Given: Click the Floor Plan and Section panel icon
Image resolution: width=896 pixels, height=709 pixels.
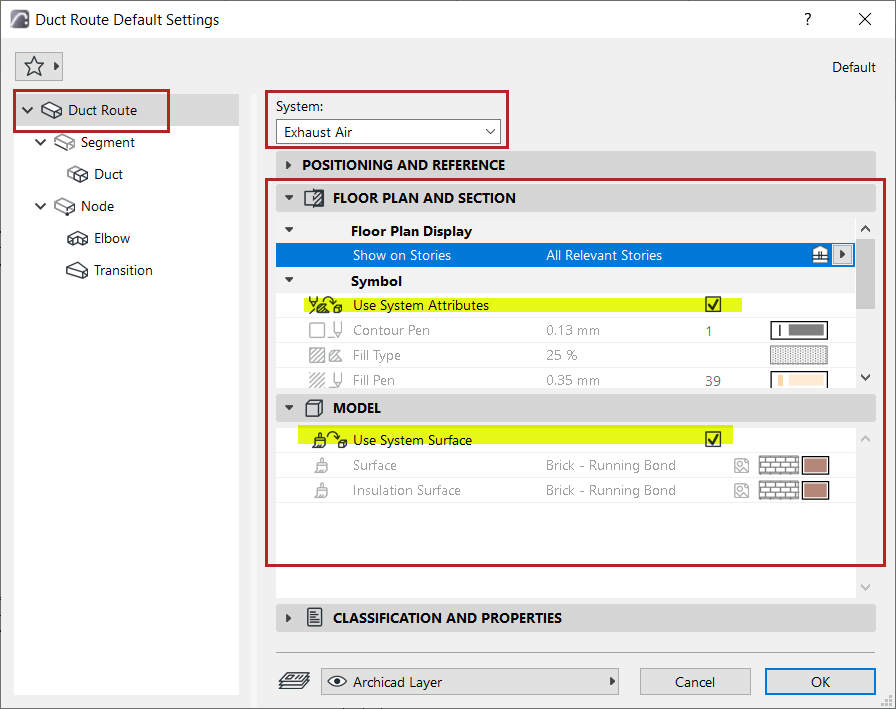Looking at the screenshot, I should point(314,198).
